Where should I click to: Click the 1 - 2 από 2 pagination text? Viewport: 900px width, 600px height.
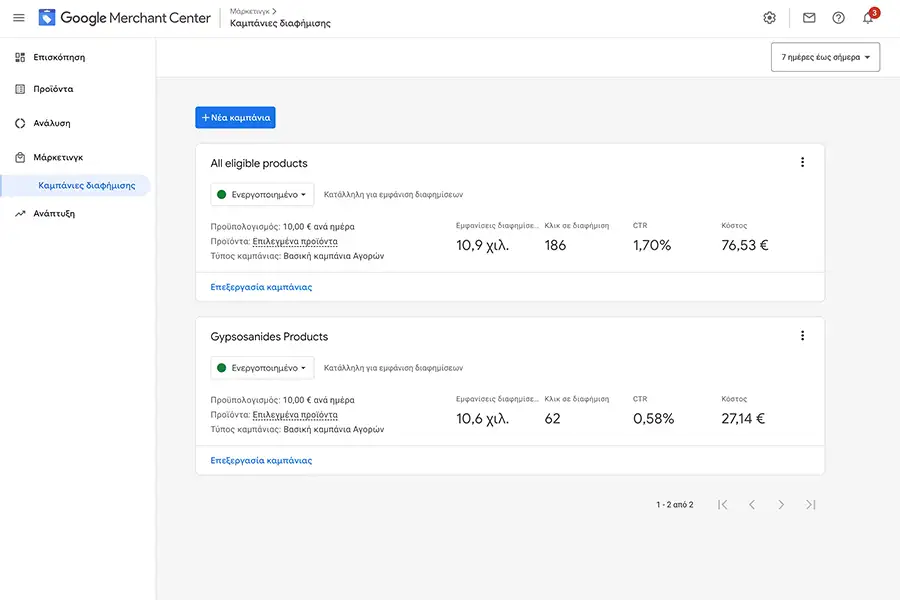[x=675, y=505]
